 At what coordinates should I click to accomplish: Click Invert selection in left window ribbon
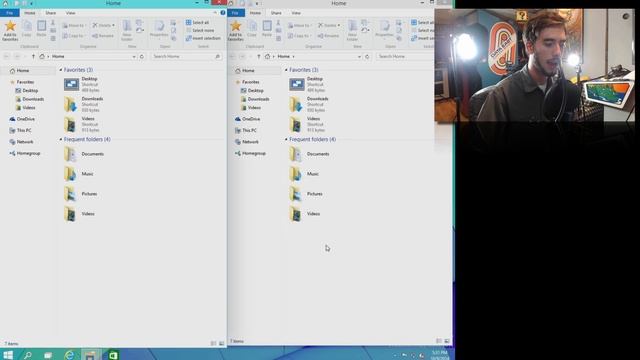[203, 38]
